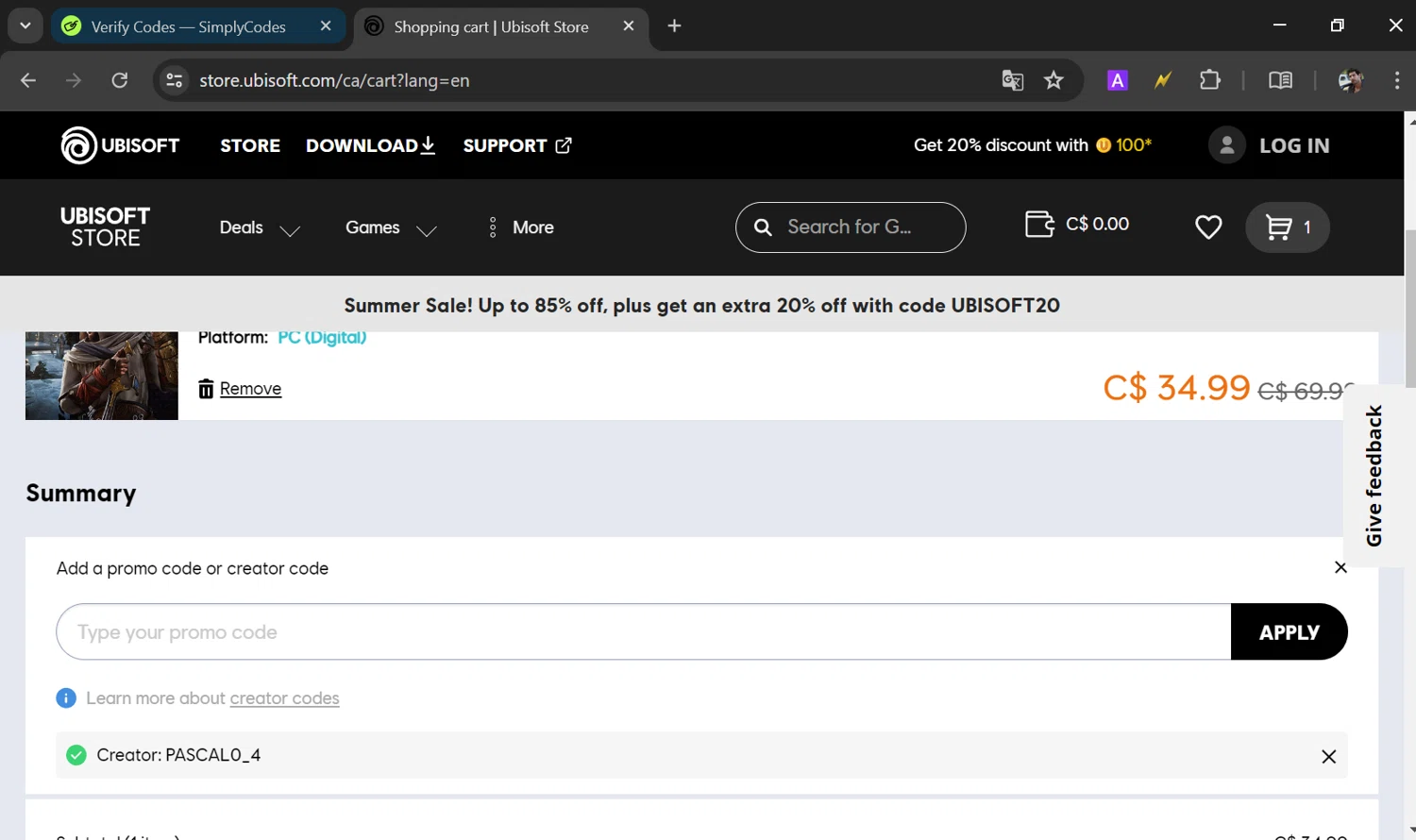1416x840 pixels.
Task: Click the yellow lightning extension icon
Action: click(x=1163, y=80)
